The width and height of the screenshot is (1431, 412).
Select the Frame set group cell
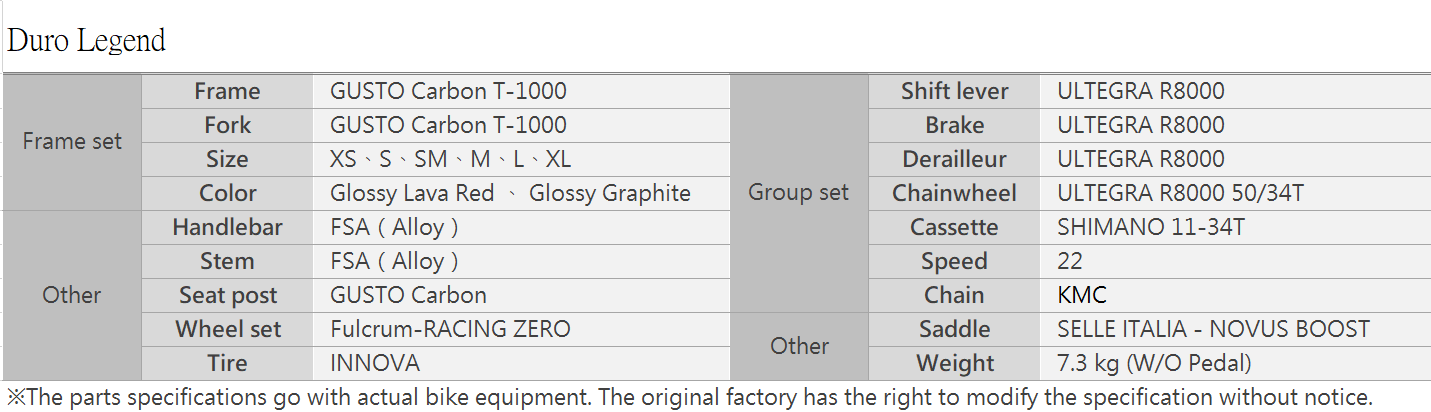click(72, 142)
